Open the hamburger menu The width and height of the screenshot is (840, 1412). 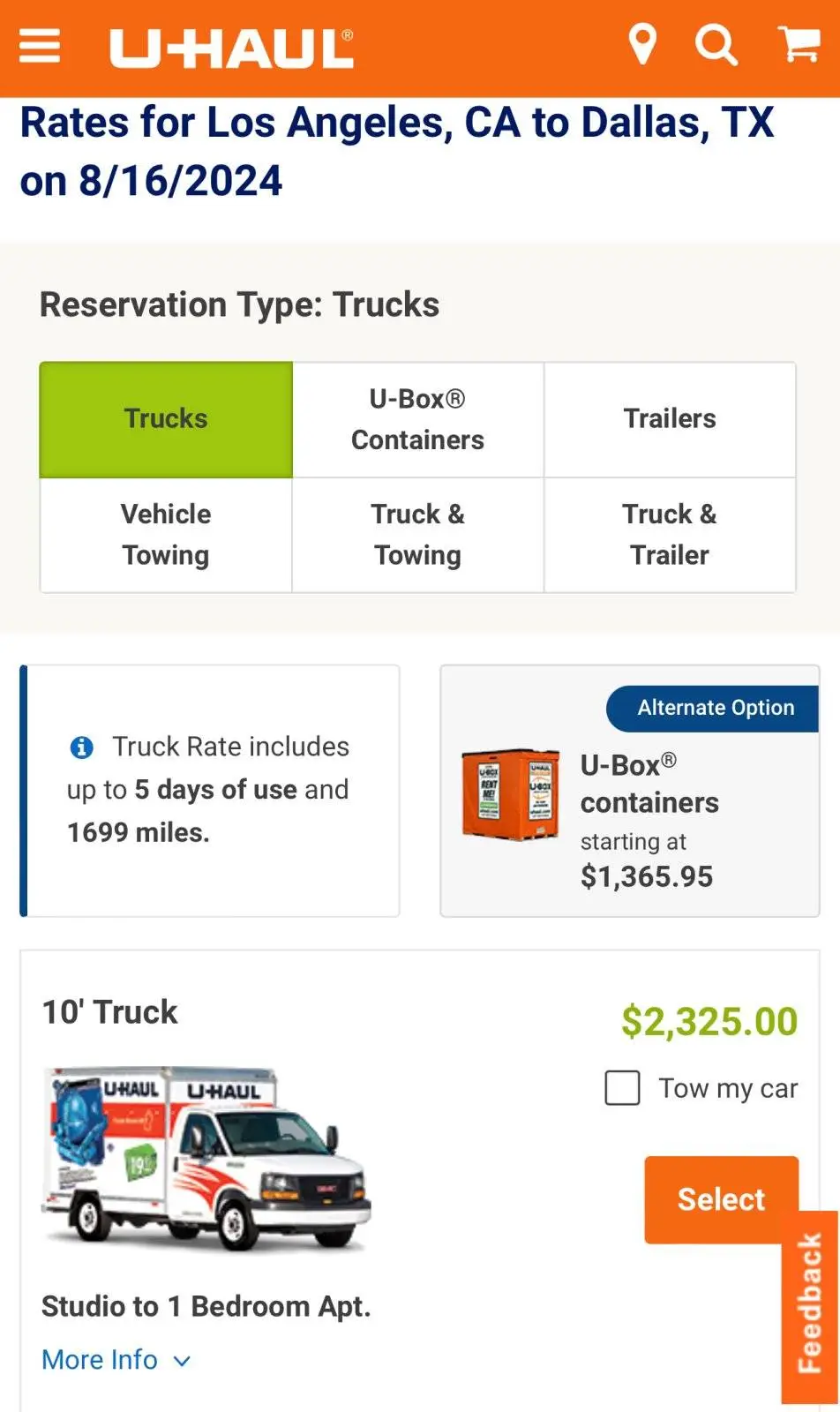pos(40,46)
